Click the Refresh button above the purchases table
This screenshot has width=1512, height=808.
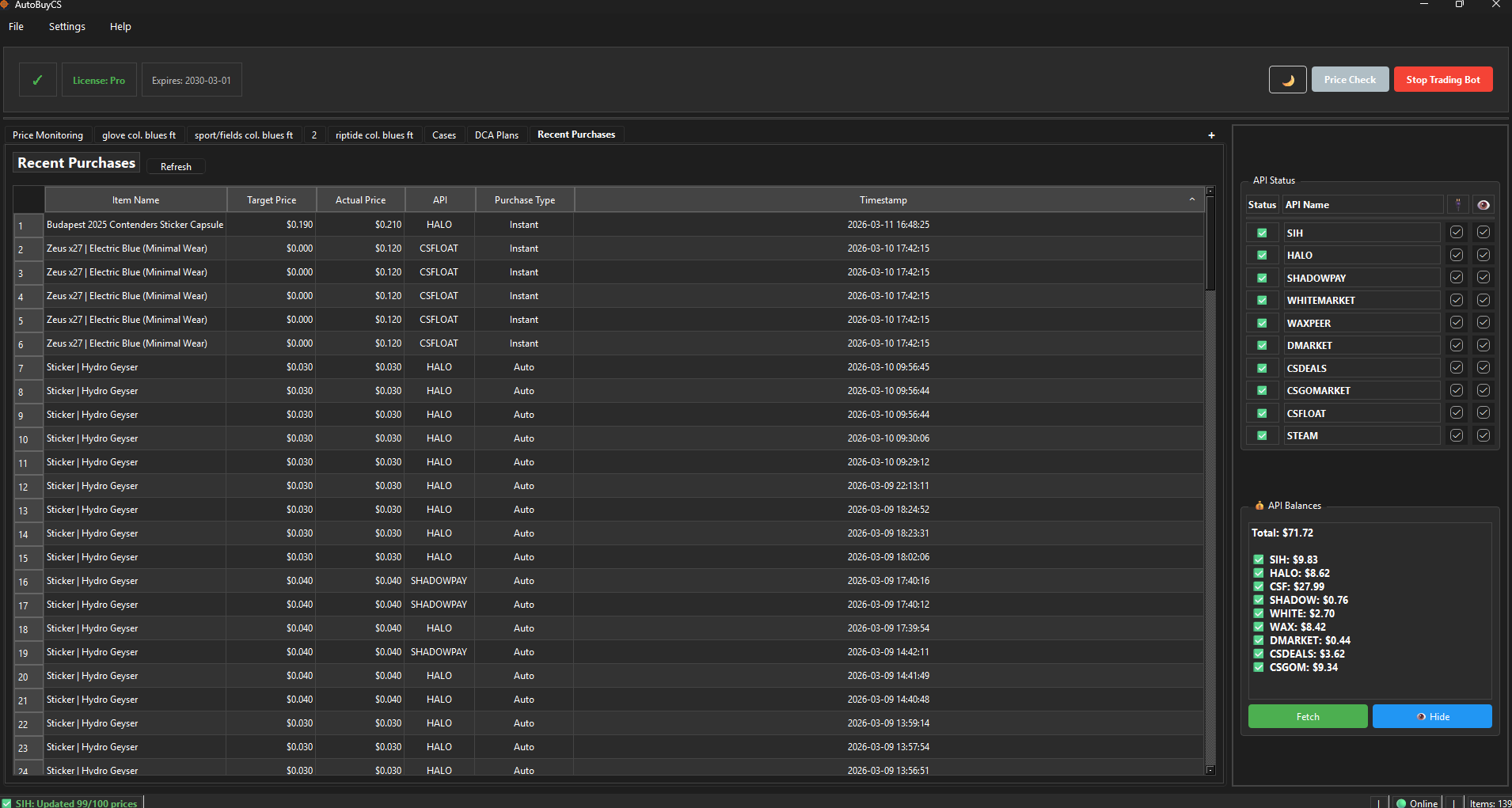point(176,166)
